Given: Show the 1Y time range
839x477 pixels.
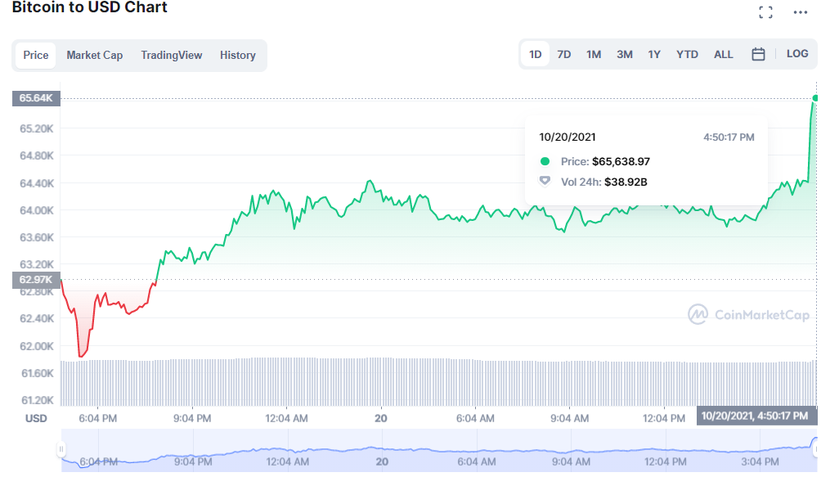Looking at the screenshot, I should point(654,54).
